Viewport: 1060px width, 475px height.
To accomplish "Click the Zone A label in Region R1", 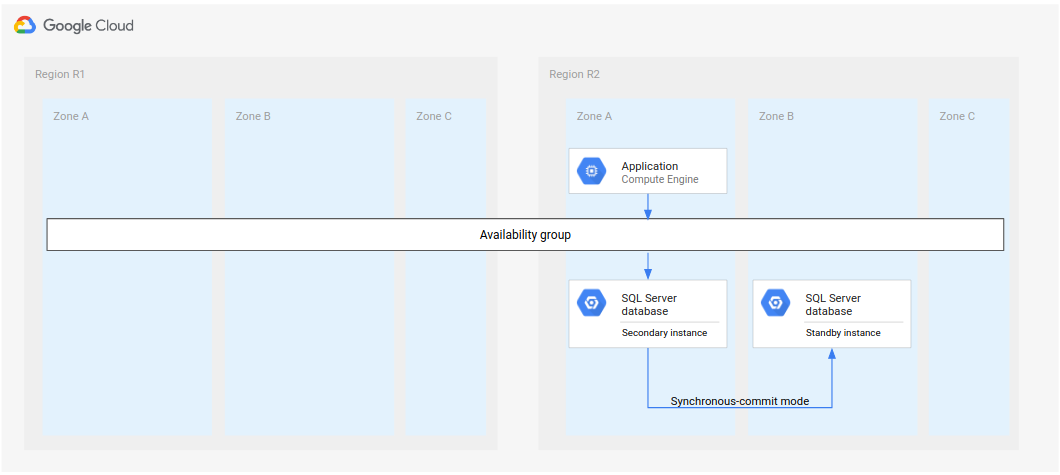I will pos(71,116).
